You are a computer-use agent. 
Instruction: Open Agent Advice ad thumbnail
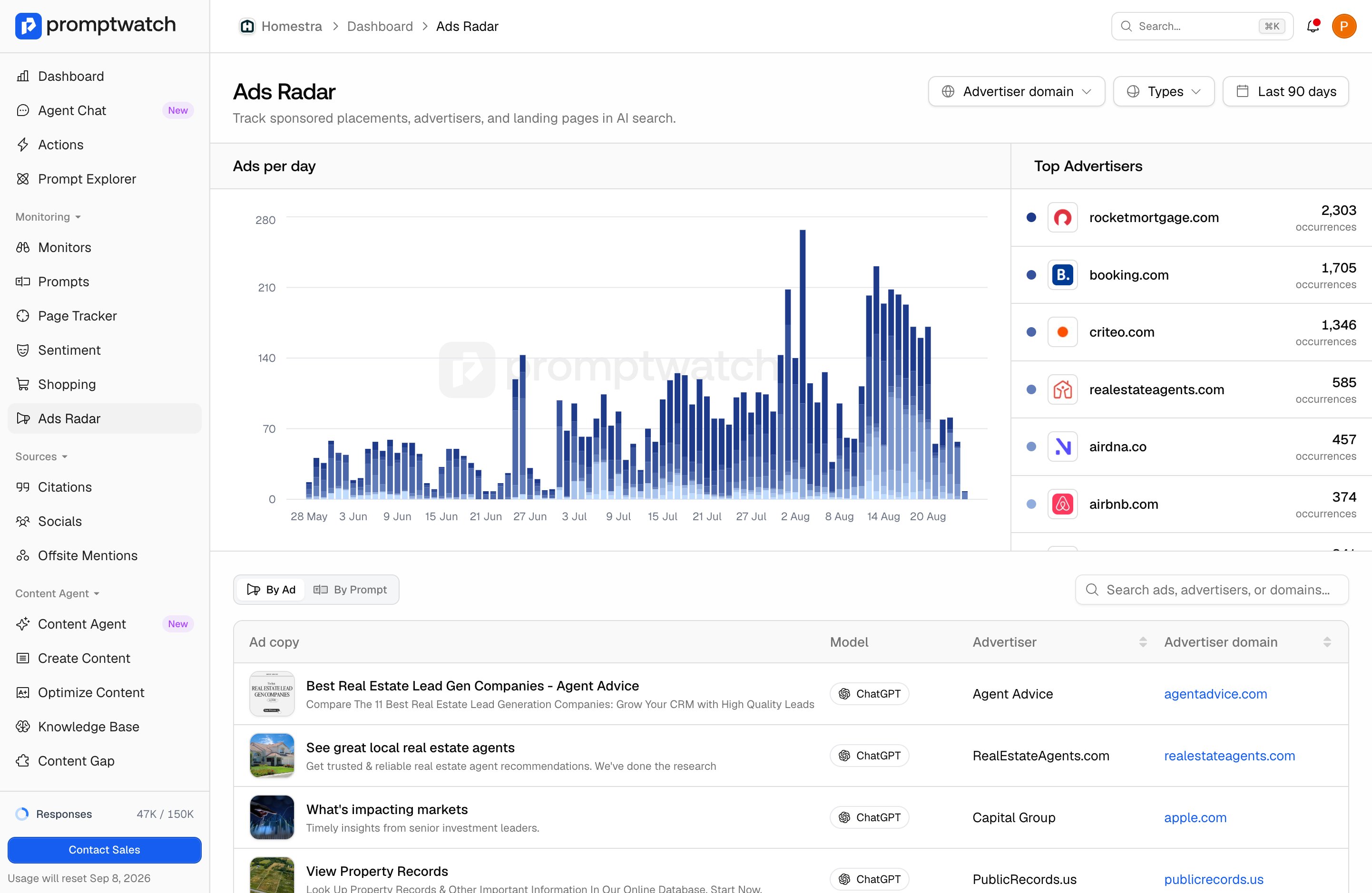coord(272,694)
